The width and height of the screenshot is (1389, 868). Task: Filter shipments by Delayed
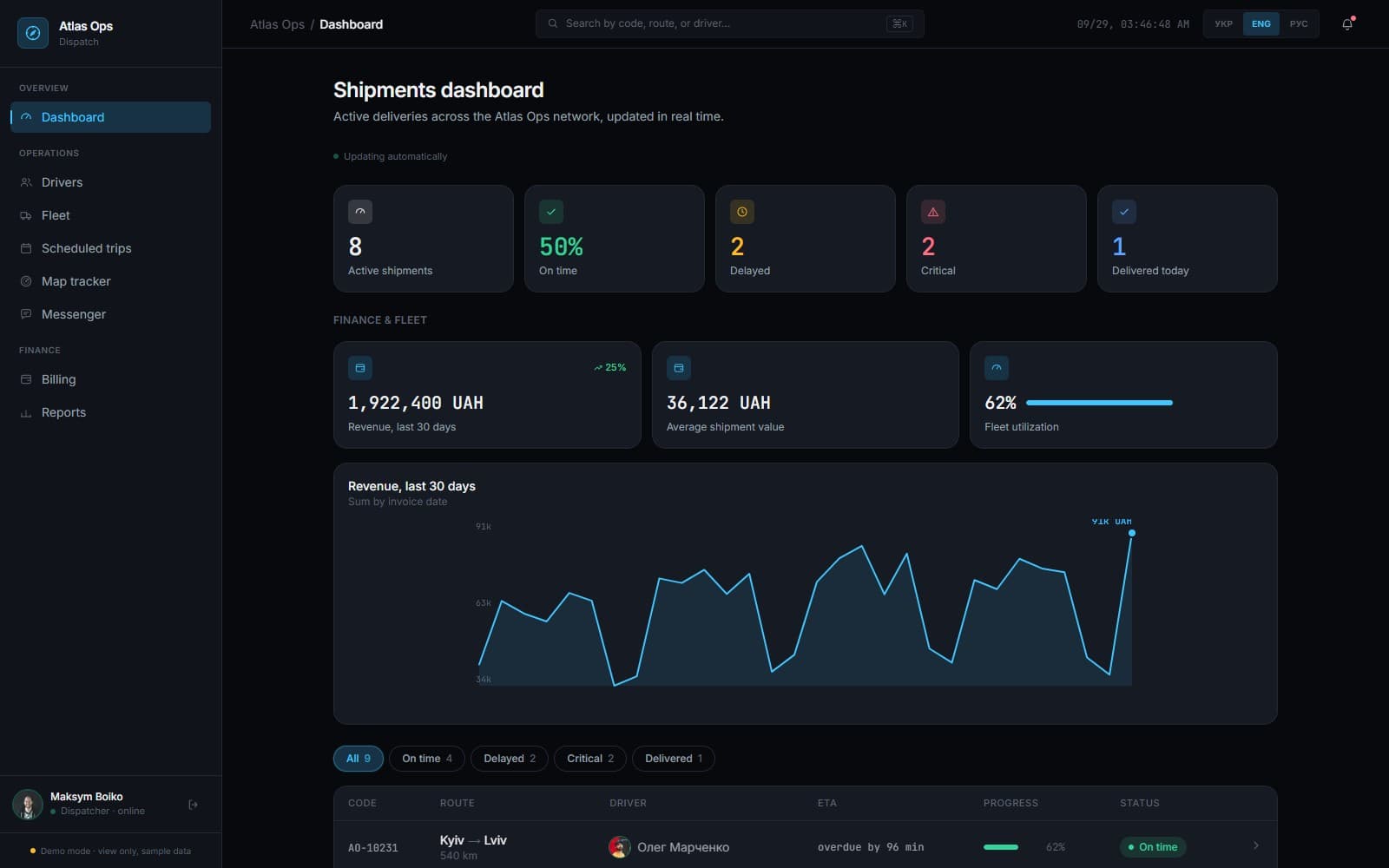(510, 759)
